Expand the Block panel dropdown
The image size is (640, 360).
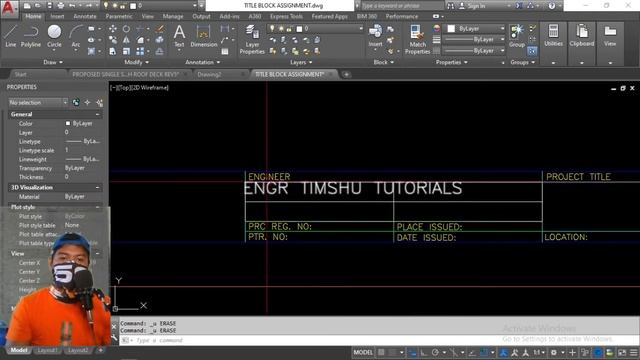click(x=384, y=62)
